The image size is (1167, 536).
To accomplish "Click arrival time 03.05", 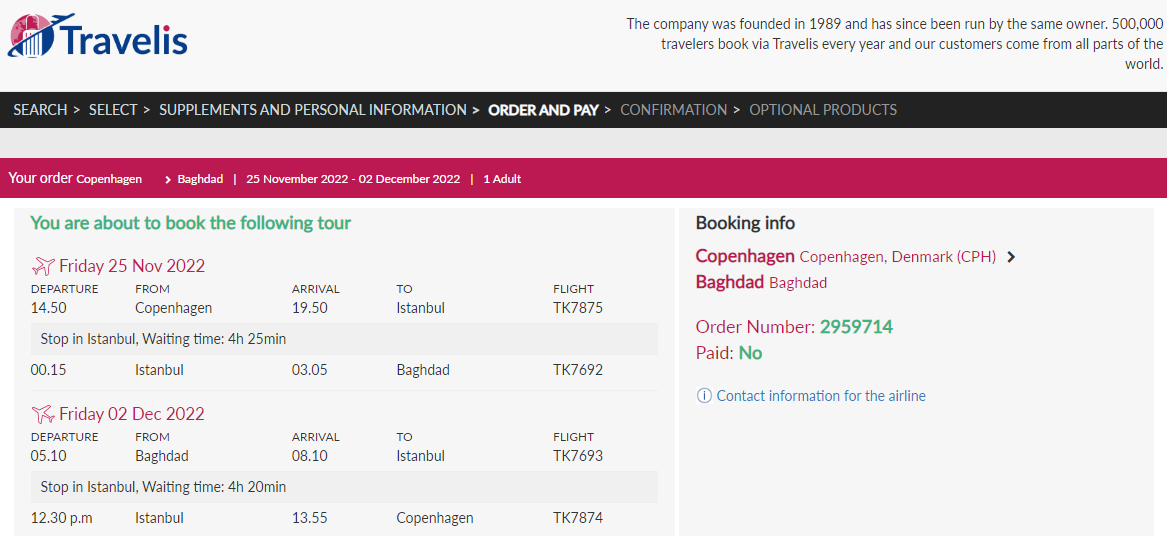I will tap(310, 370).
